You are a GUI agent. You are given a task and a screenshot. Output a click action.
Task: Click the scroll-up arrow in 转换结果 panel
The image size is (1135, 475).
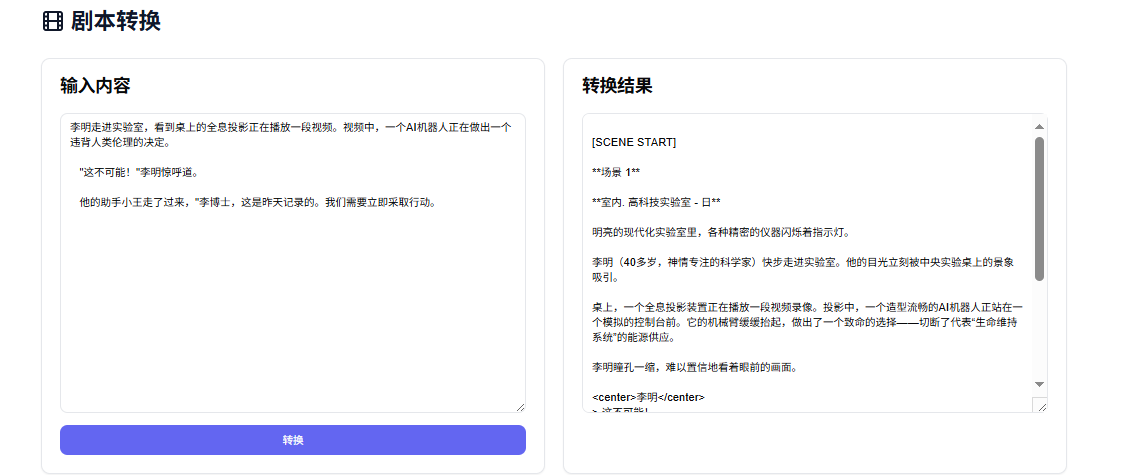tap(1039, 127)
